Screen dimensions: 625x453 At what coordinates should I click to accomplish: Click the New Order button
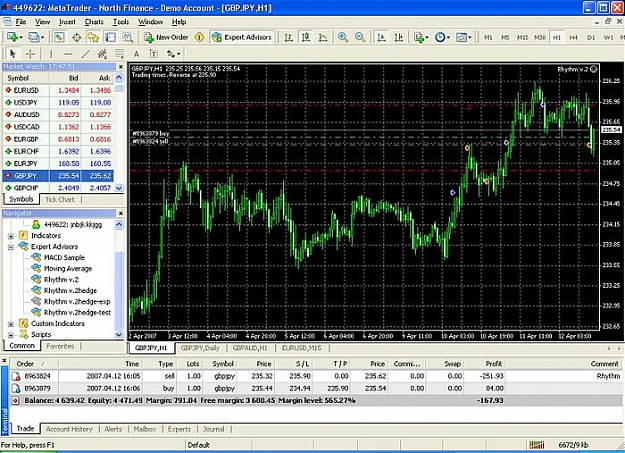point(166,37)
